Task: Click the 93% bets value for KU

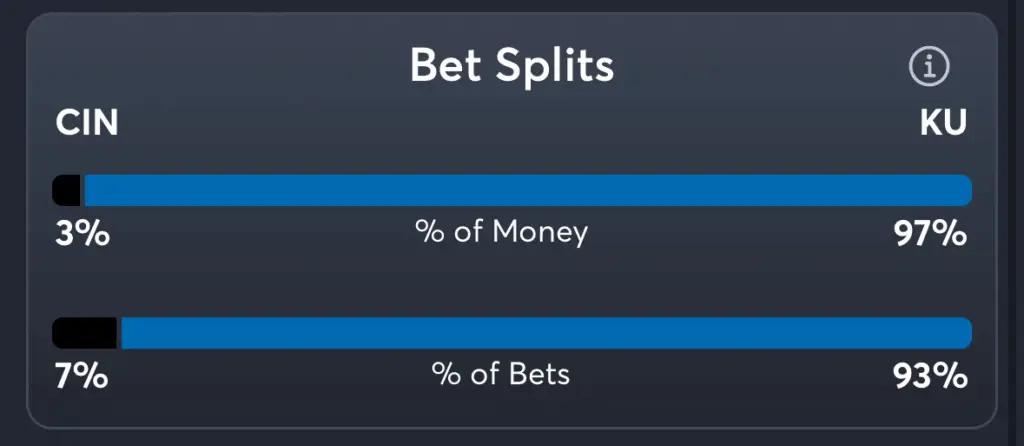Action: click(930, 376)
